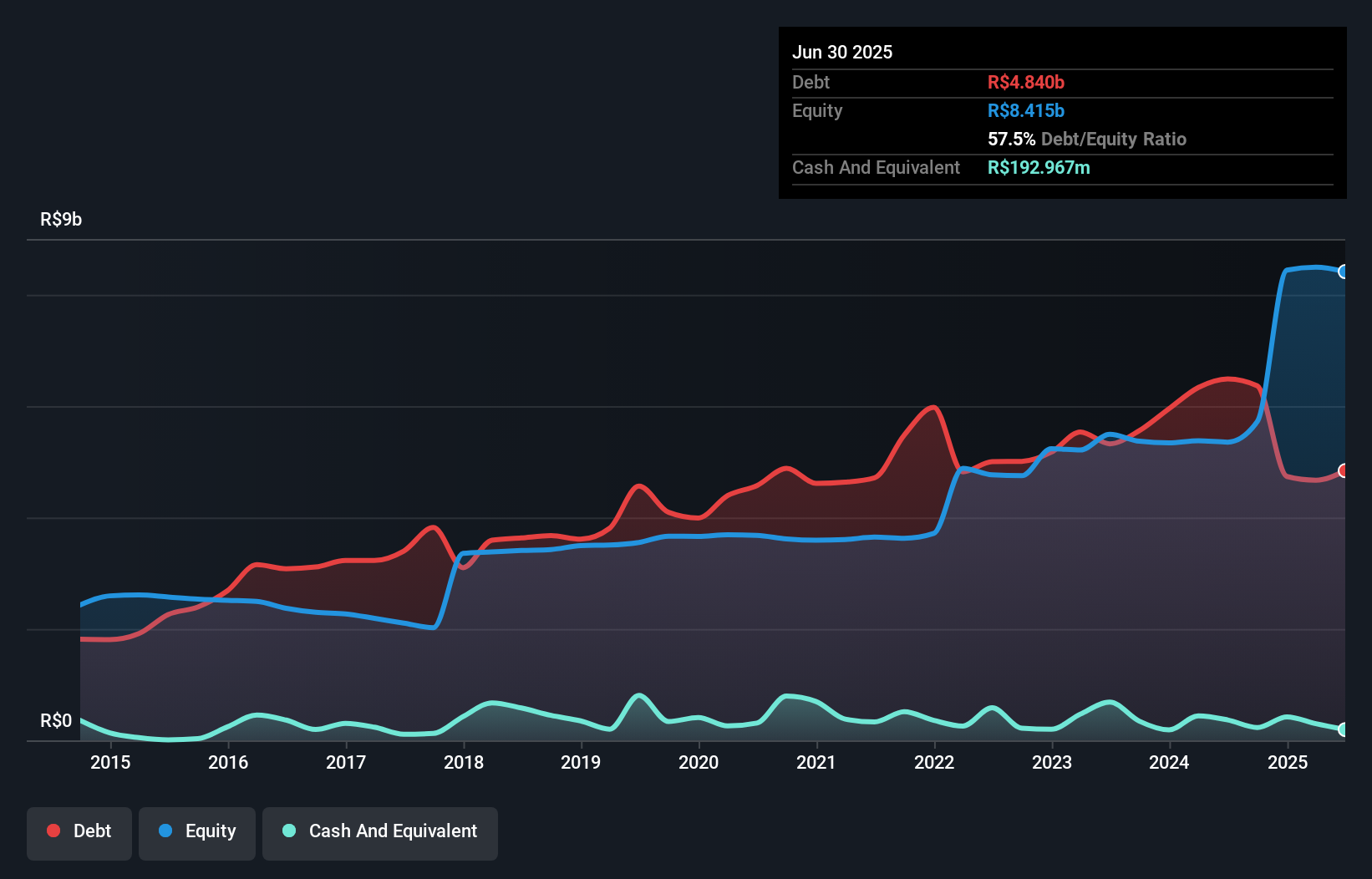Click the R$4.840b Debt value
This screenshot has width=1372, height=879.
(1026, 82)
